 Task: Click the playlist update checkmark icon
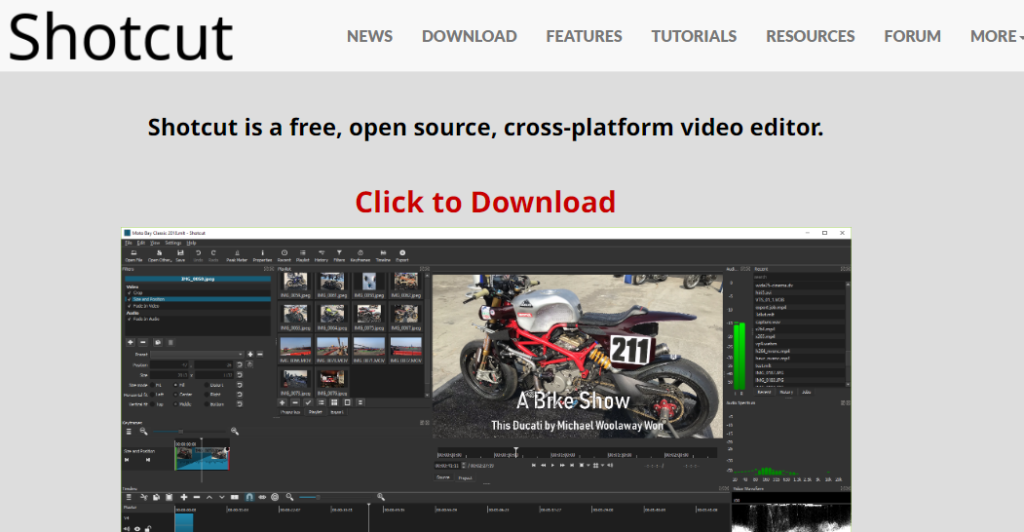(x=308, y=402)
